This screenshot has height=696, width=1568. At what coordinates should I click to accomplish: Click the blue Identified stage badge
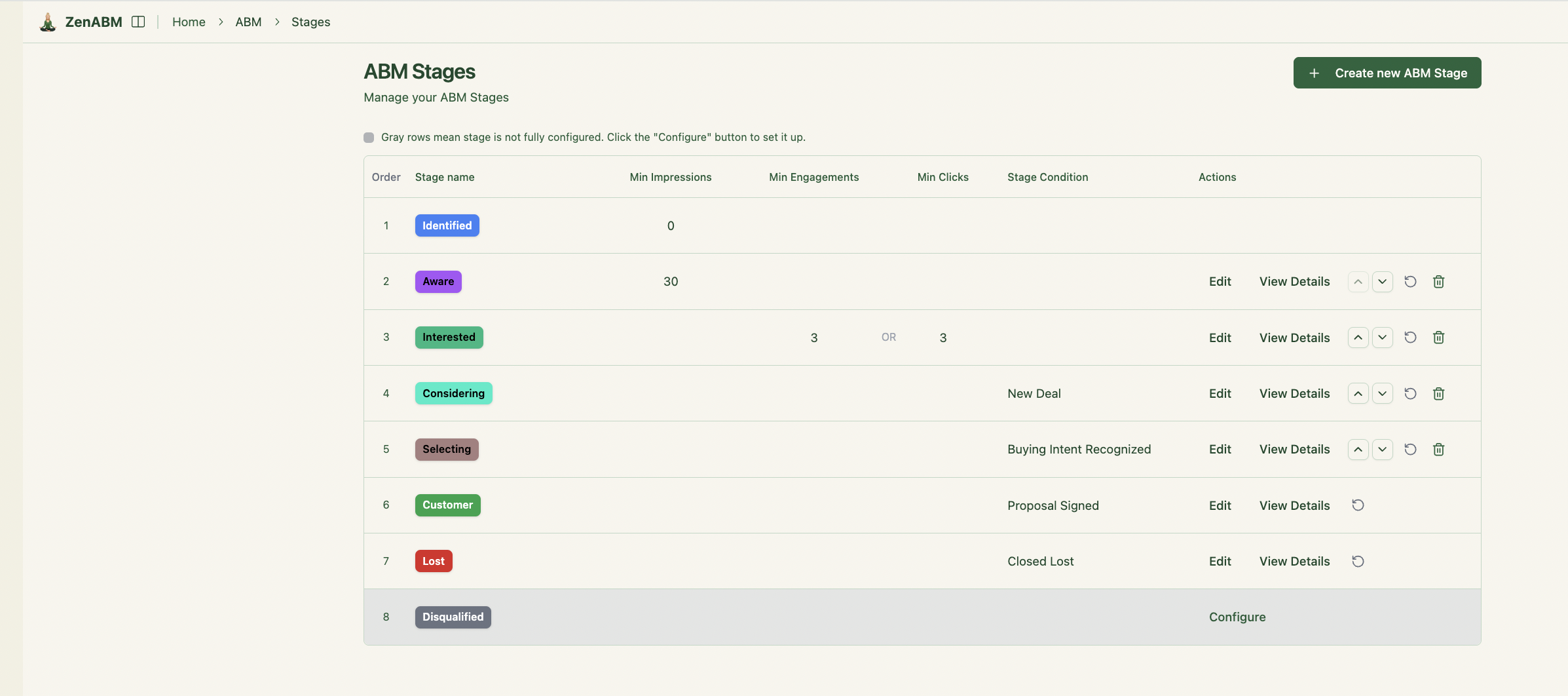pos(447,225)
